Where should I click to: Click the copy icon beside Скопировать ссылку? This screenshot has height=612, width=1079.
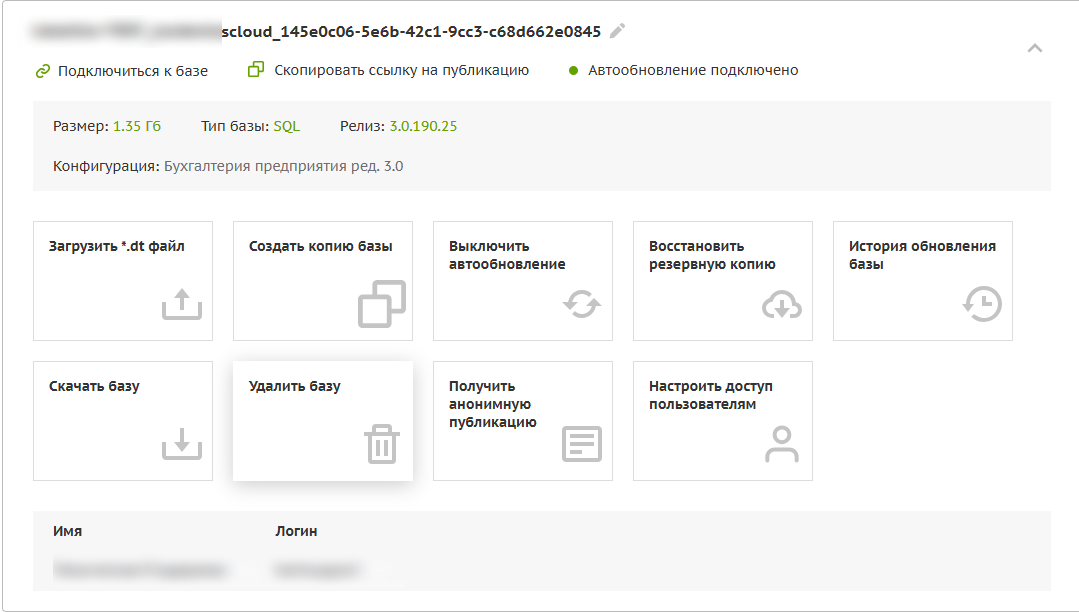(x=256, y=70)
